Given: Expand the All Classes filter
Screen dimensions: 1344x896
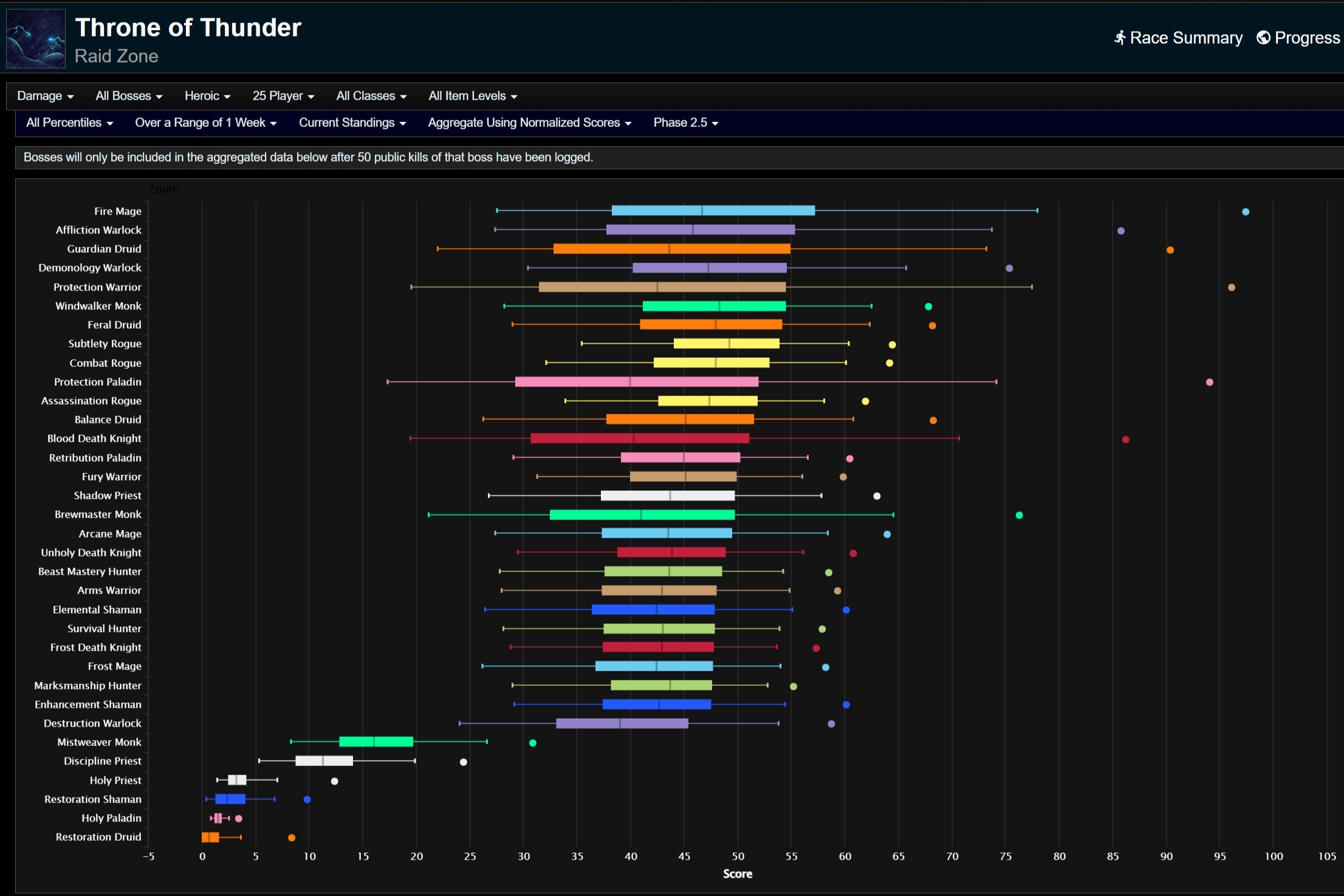Looking at the screenshot, I should pos(371,96).
